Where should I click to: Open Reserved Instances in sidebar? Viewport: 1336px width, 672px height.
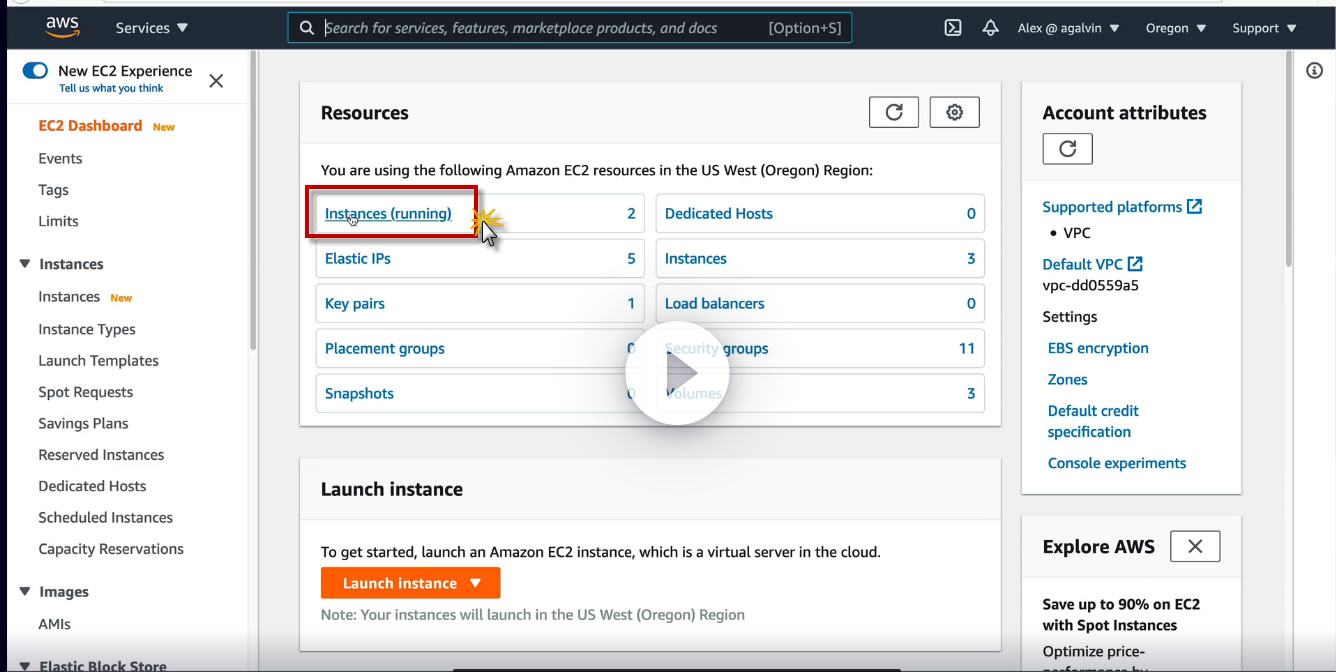pos(101,455)
